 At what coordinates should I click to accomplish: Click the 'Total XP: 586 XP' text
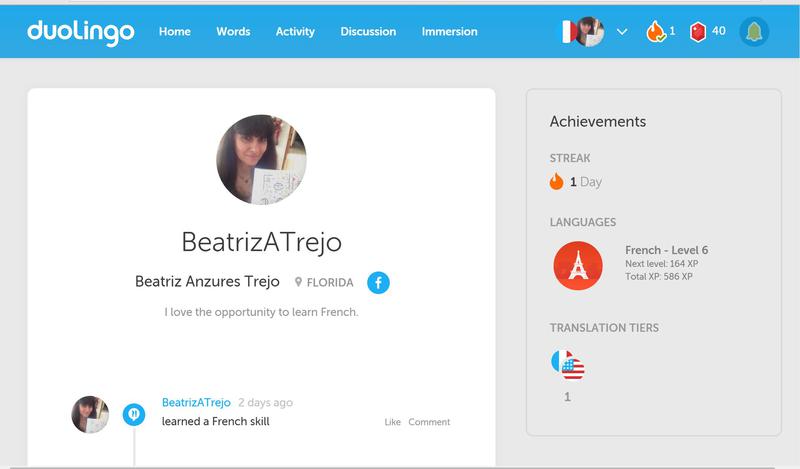pyautogui.click(x=659, y=277)
